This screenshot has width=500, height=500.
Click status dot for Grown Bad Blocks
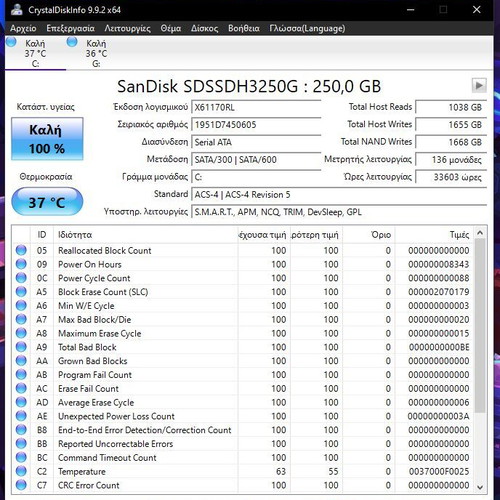(21, 361)
